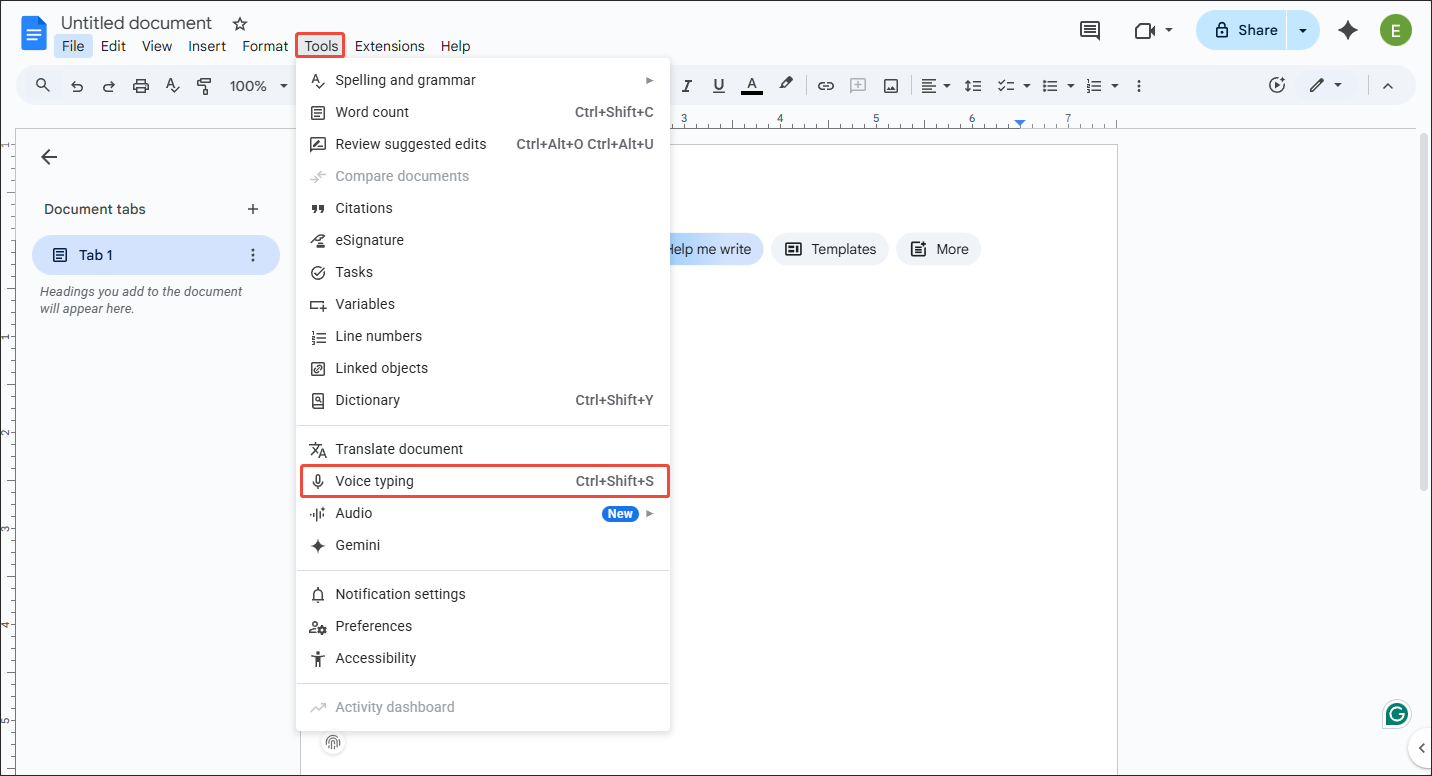Open the spelling check icon in the toolbar

pos(172,85)
